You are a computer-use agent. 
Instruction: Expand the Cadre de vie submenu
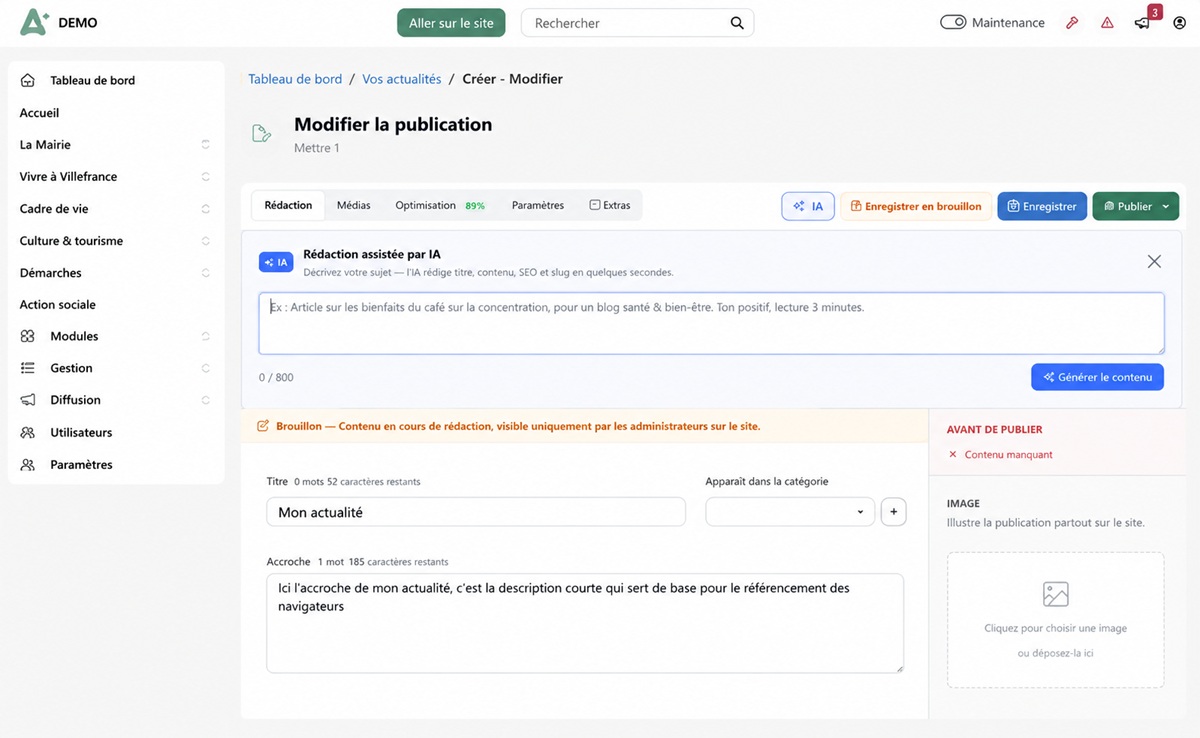[205, 208]
